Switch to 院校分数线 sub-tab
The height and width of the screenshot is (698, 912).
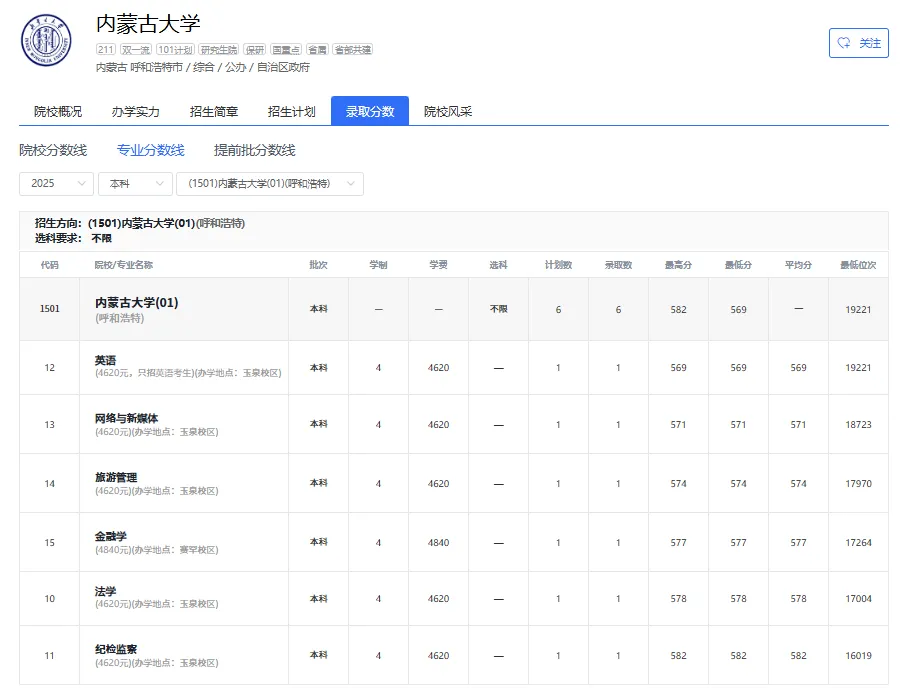pyautogui.click(x=53, y=150)
